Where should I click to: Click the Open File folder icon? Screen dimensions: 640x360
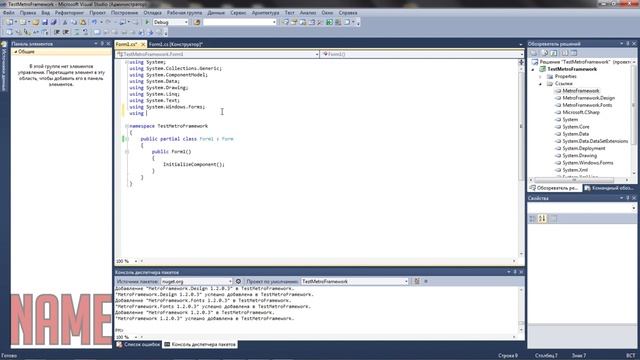36,22
